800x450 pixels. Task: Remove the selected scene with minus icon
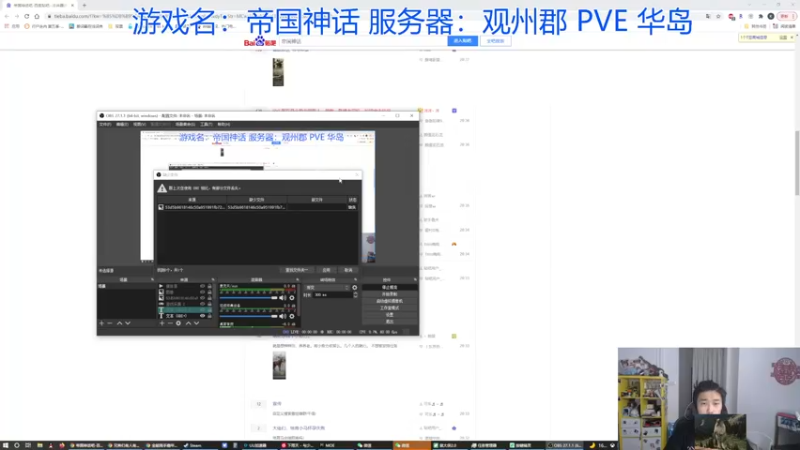pyautogui.click(x=110, y=323)
